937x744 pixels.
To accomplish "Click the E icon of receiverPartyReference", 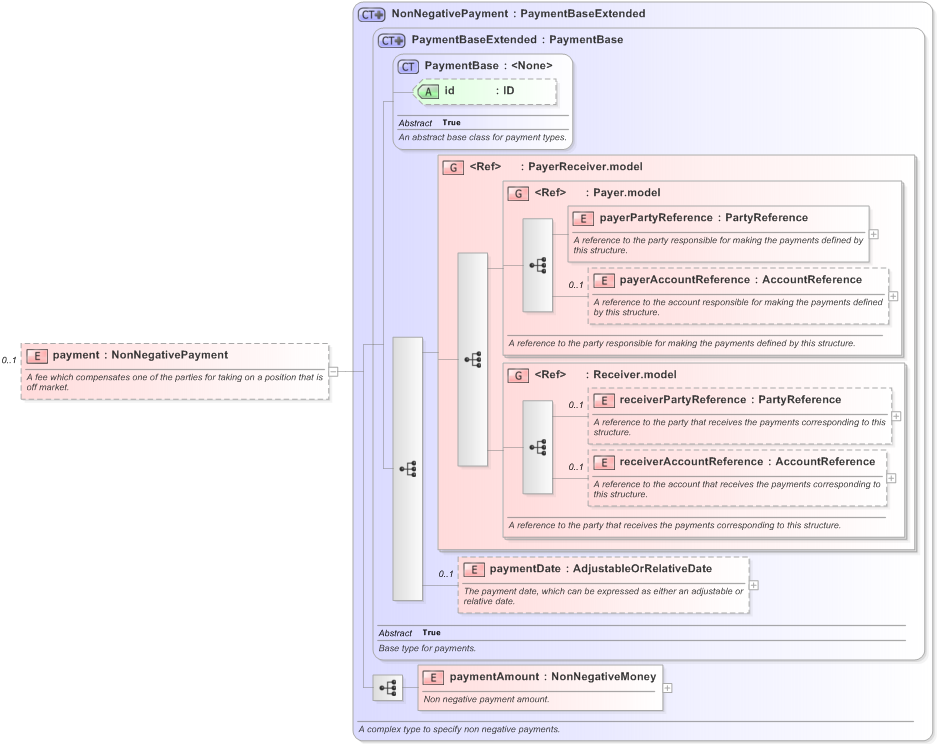I will (x=604, y=400).
